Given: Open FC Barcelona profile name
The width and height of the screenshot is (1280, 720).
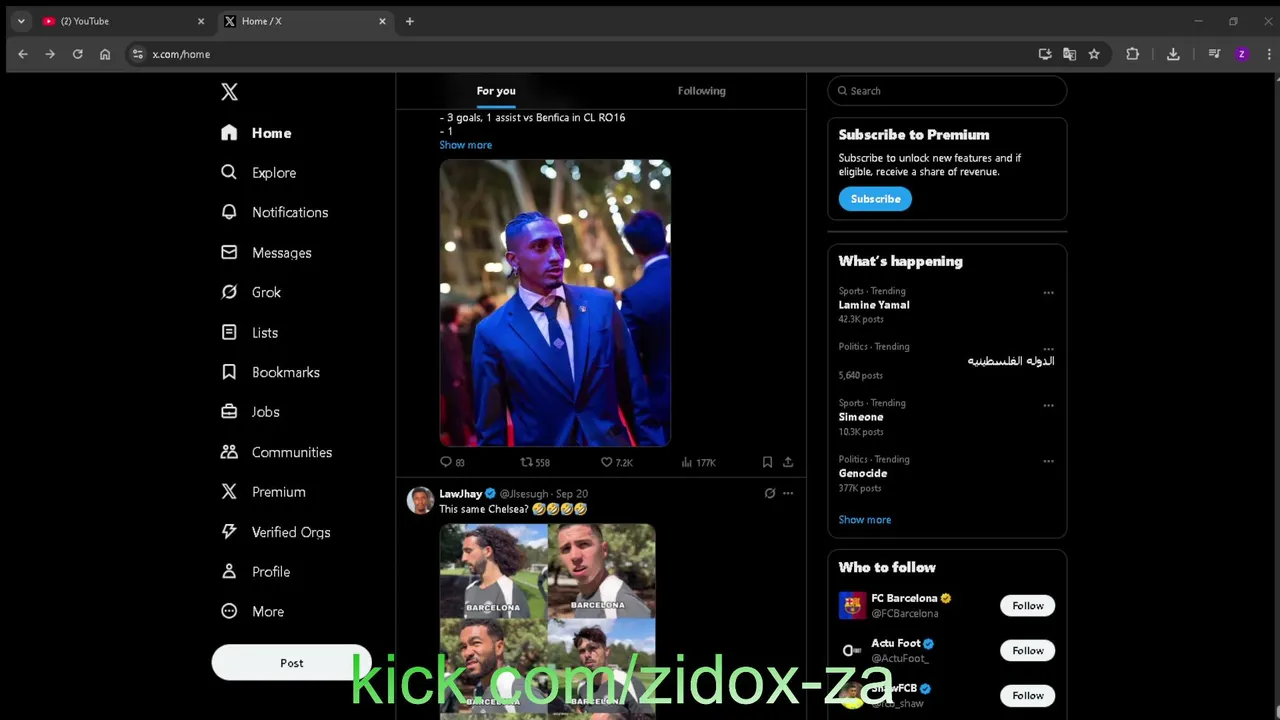Looking at the screenshot, I should pos(904,598).
